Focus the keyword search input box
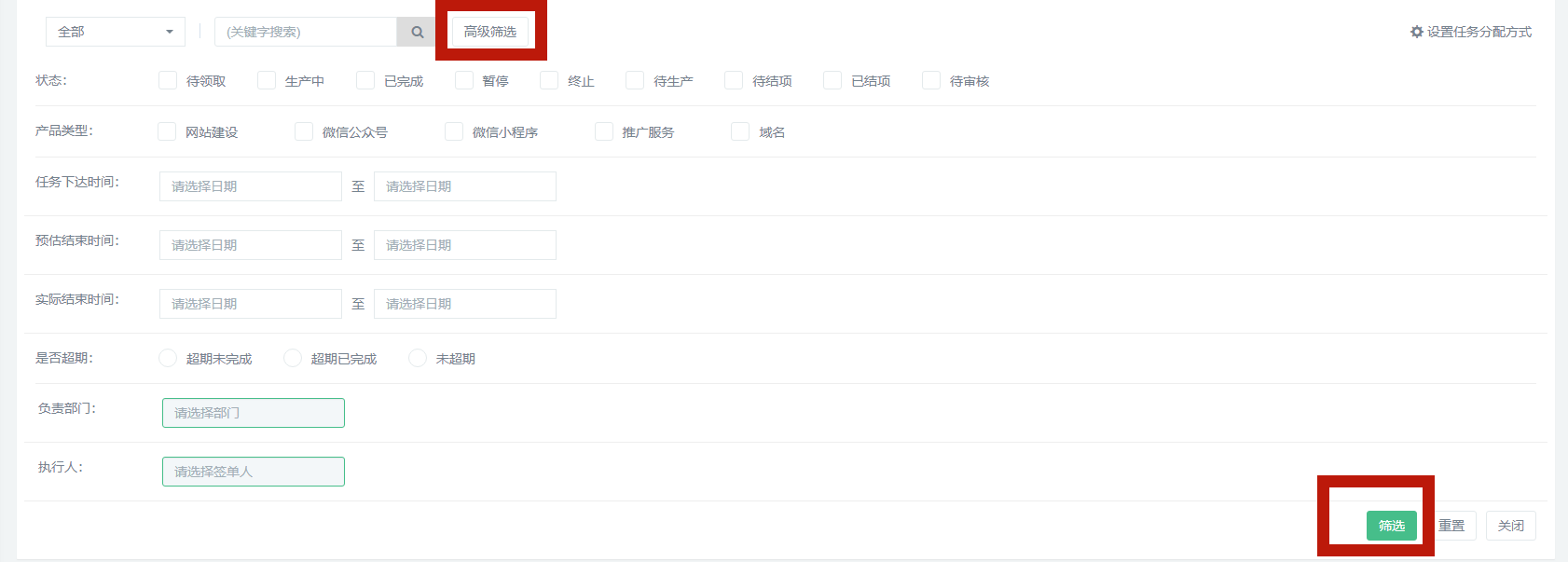The image size is (1568, 562). [306, 32]
